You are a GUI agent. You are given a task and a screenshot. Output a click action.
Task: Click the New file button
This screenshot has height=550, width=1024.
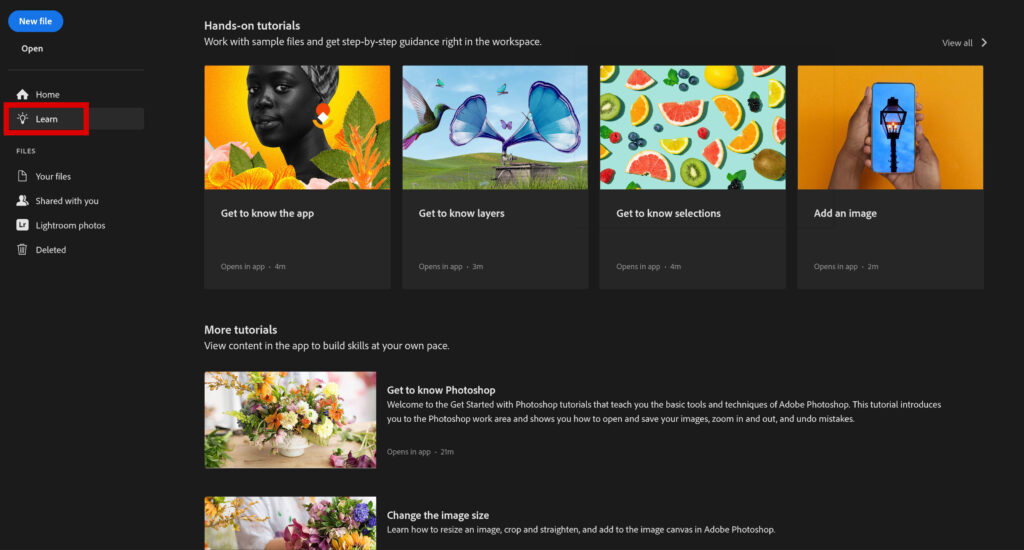[x=35, y=21]
